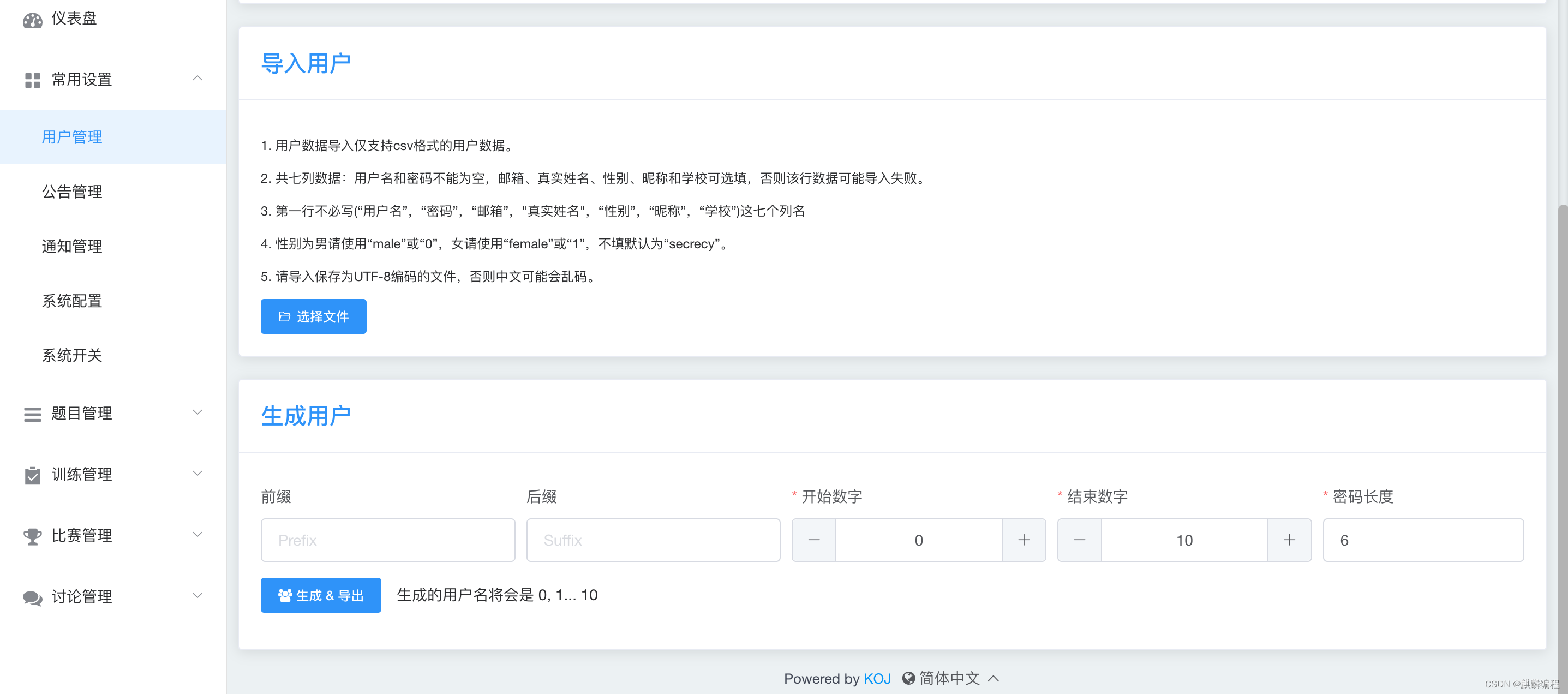Go to the 系统配置 menu item
This screenshot has width=1568, height=694.
[x=72, y=301]
